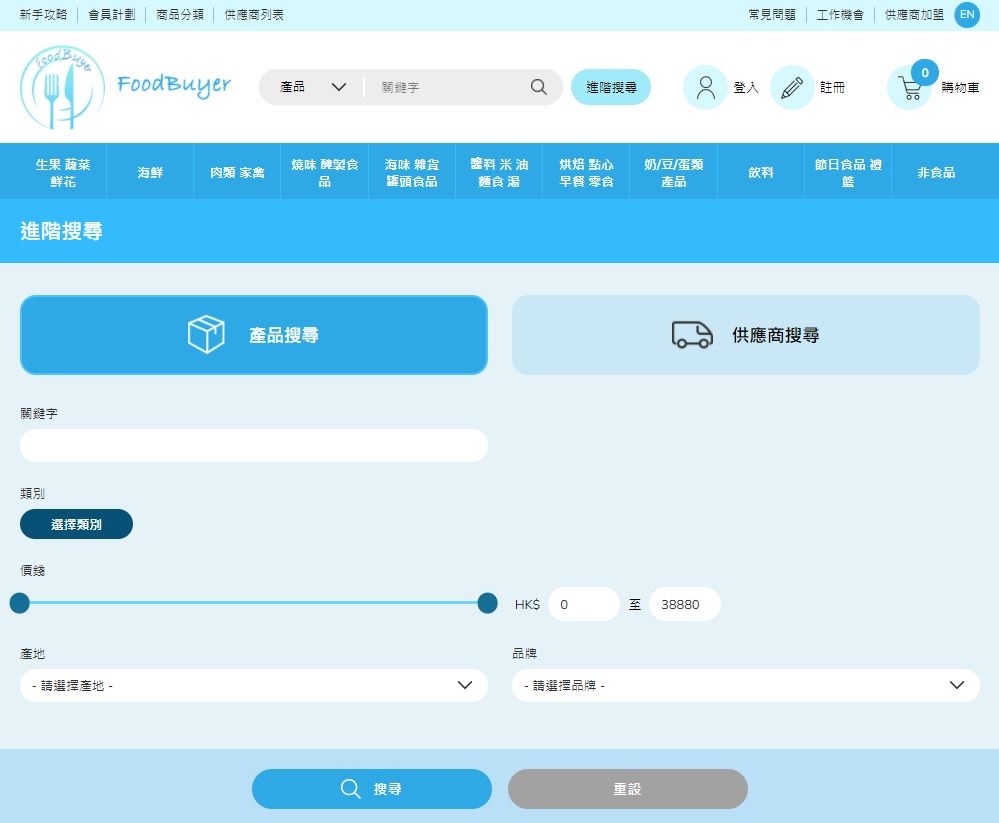Image resolution: width=999 pixels, height=823 pixels.
Task: Click the FoodBuyer logo
Action: tap(126, 87)
